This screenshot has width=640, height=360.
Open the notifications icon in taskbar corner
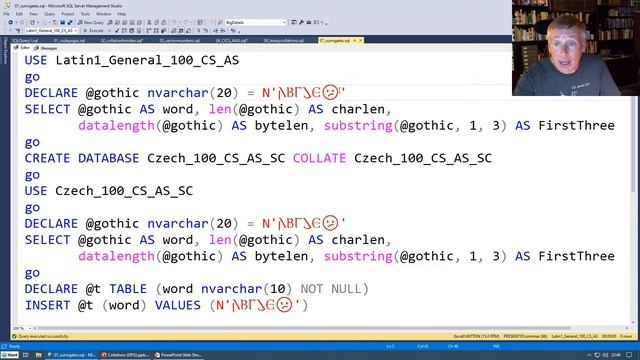pyautogui.click(x=629, y=355)
